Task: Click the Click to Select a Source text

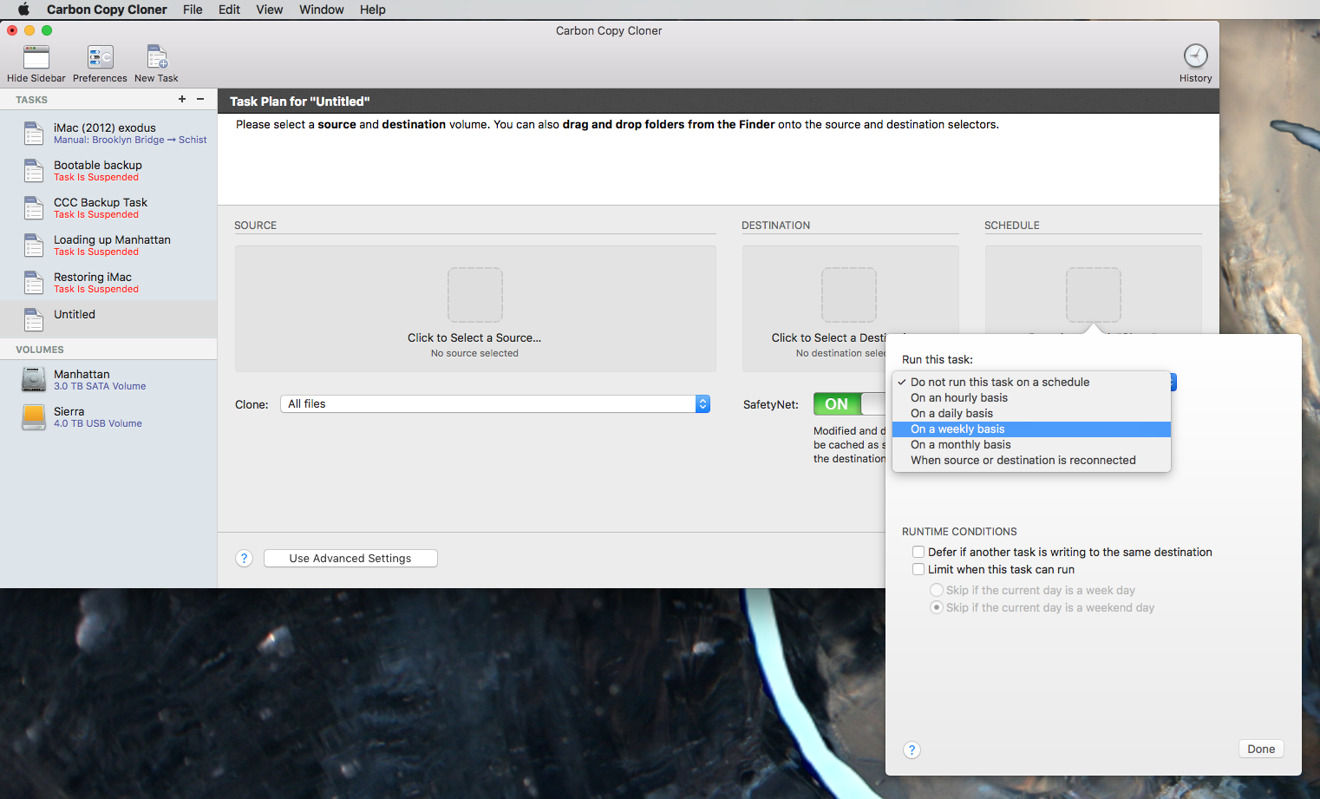Action: tap(474, 338)
